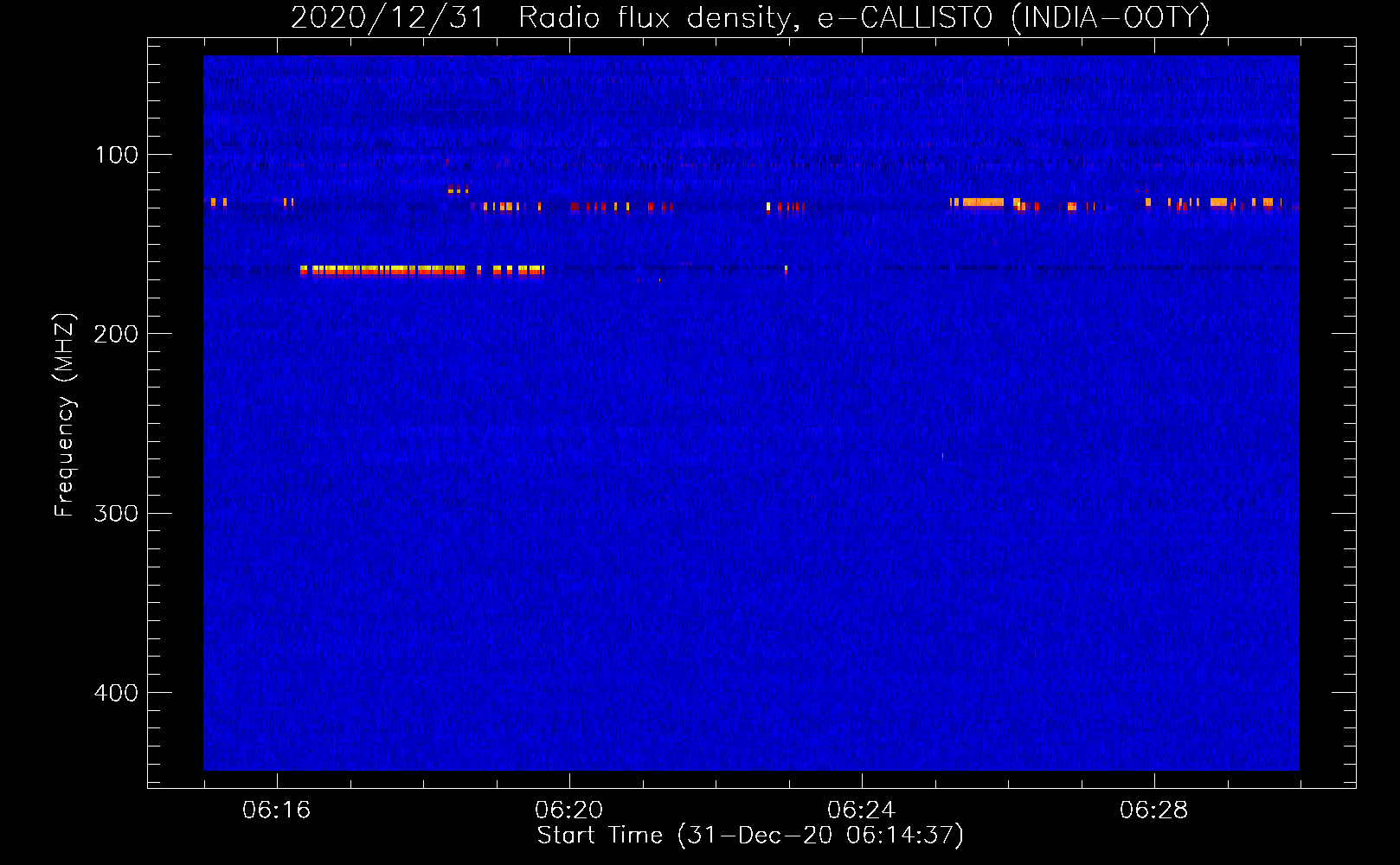
Task: Click the 300 frequency tick label
Action: tap(117, 514)
